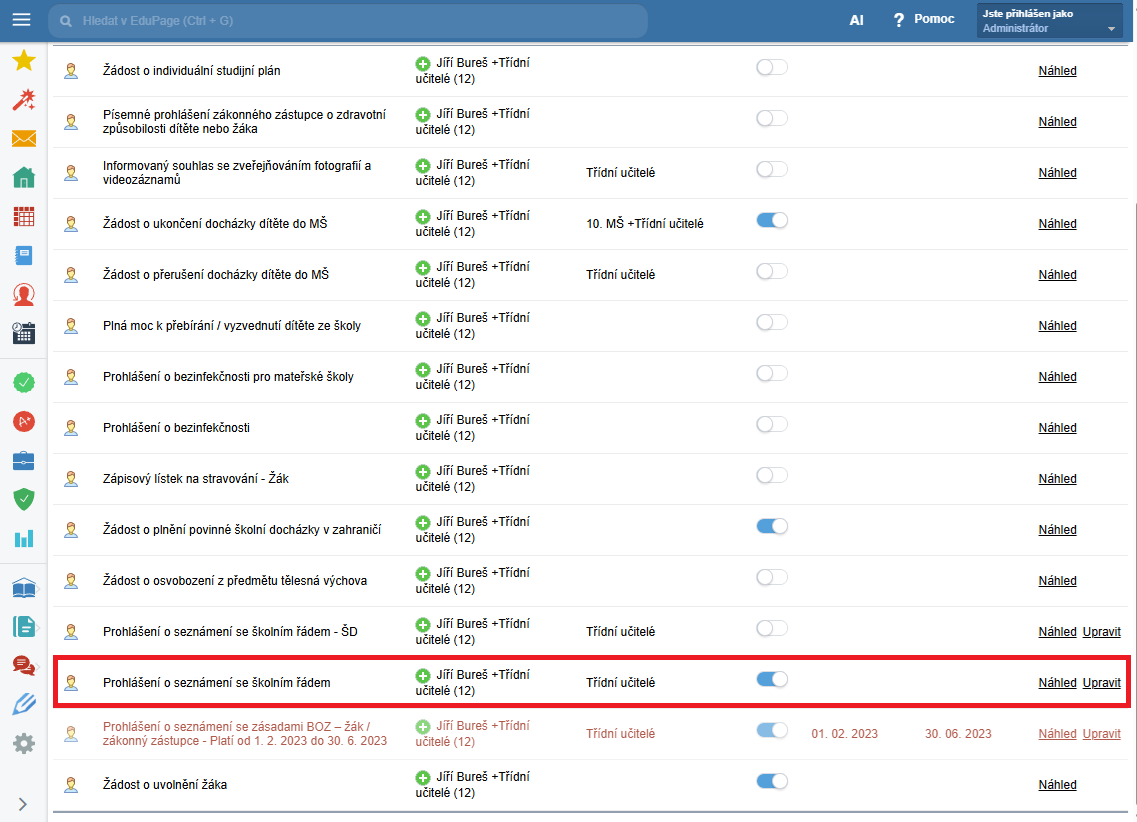Disable toggle for Žádost o ukončení docházky
The image size is (1137, 822).
771,220
